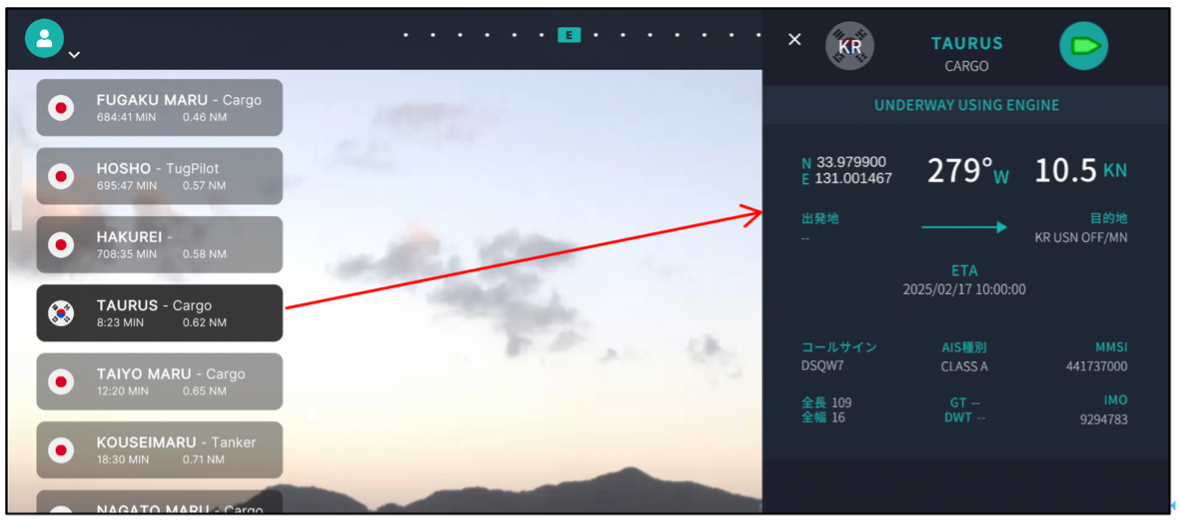Select HOSHO TugPilot vessel card
Viewport: 1179px width, 525px height.
(x=159, y=176)
